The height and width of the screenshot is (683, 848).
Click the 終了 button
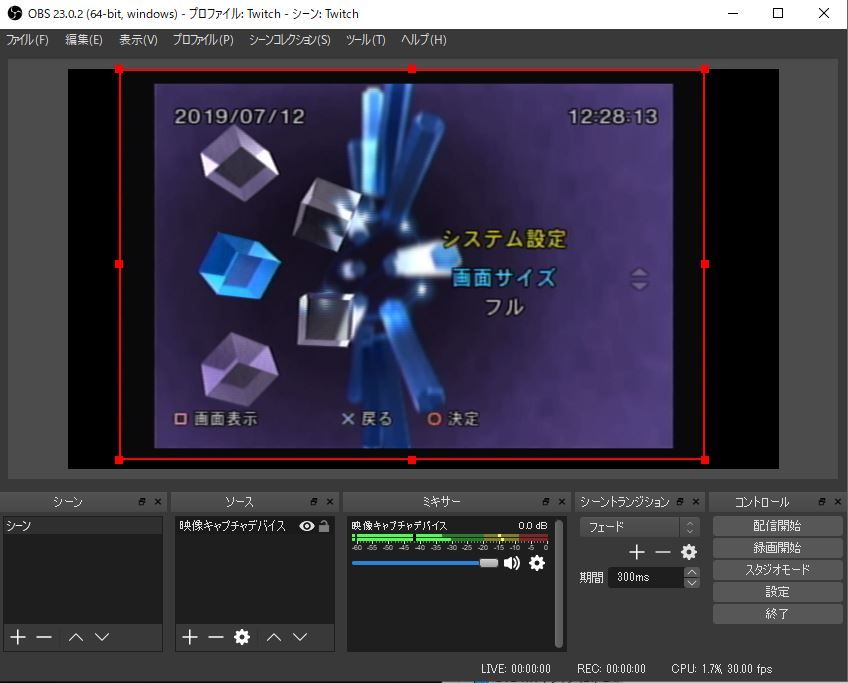[777, 614]
